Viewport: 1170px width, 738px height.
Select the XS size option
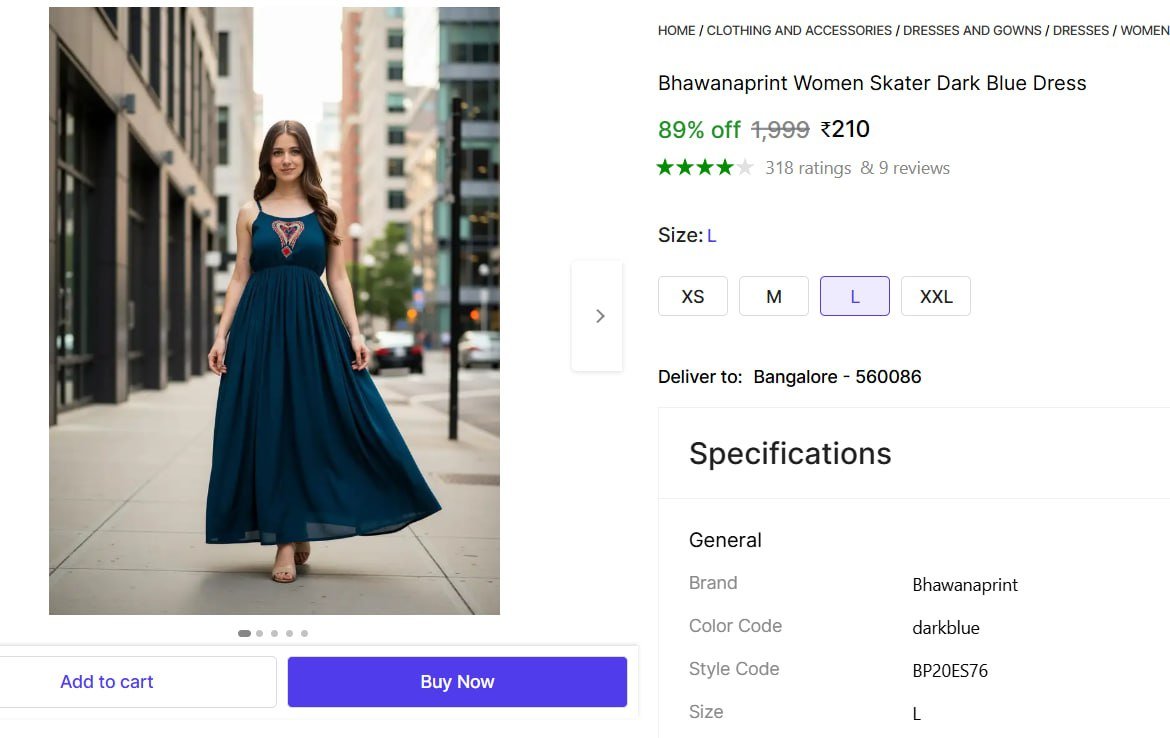pos(692,296)
